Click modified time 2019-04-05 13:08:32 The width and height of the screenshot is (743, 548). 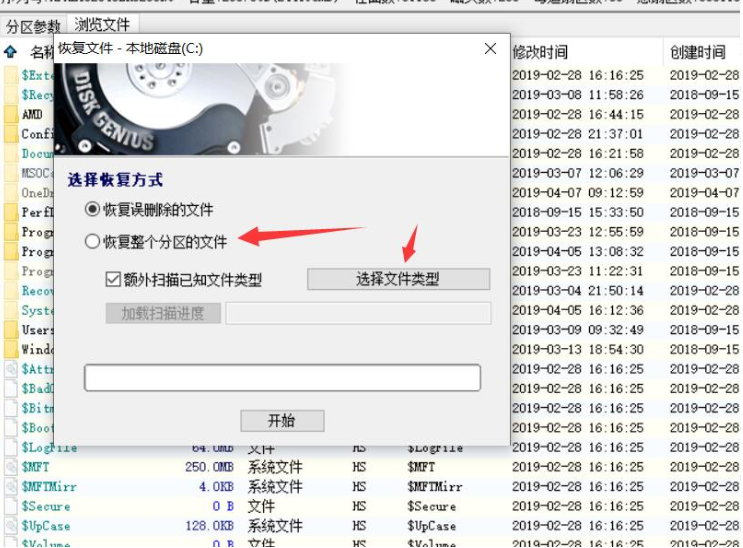coord(578,251)
